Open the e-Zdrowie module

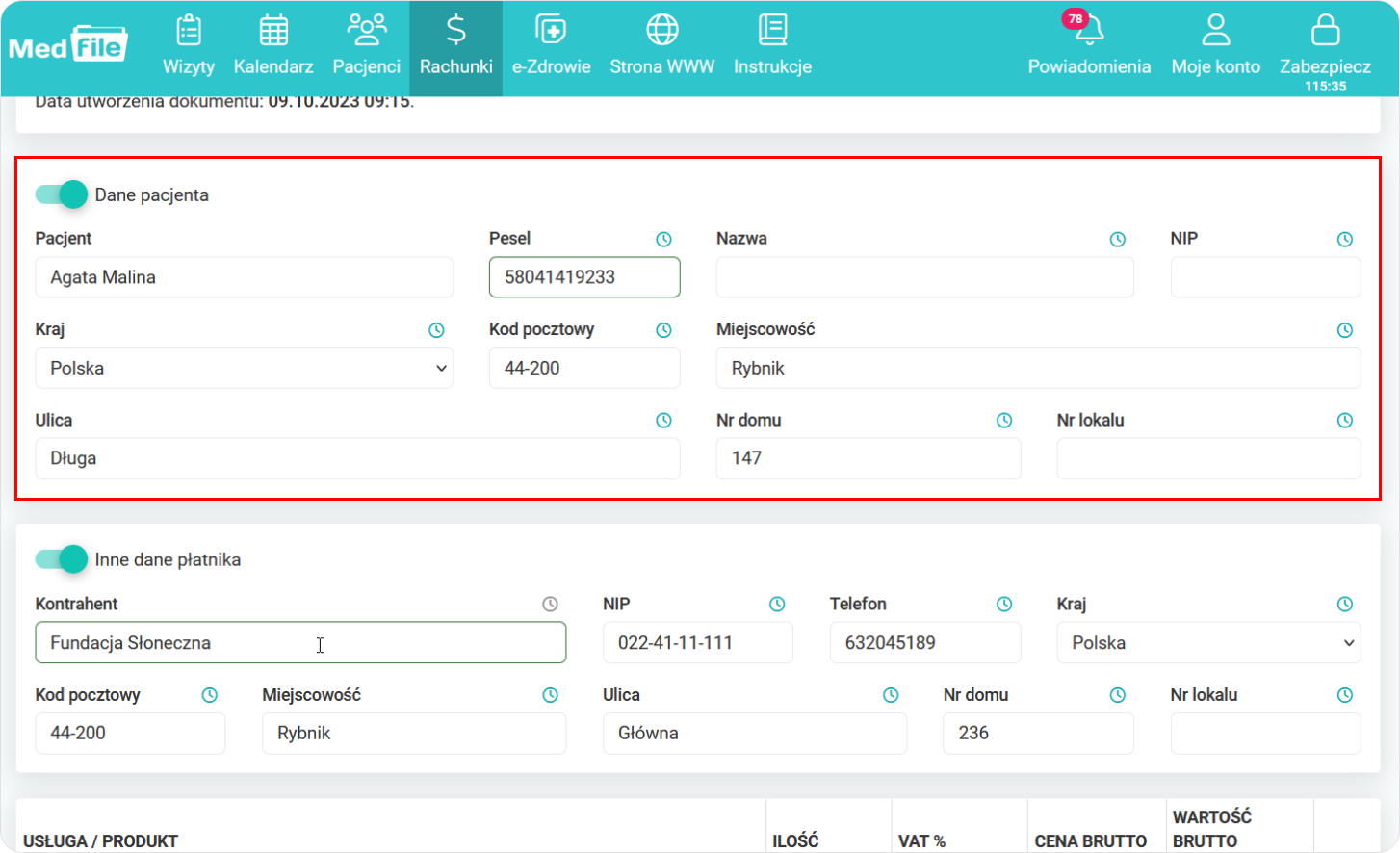click(551, 46)
